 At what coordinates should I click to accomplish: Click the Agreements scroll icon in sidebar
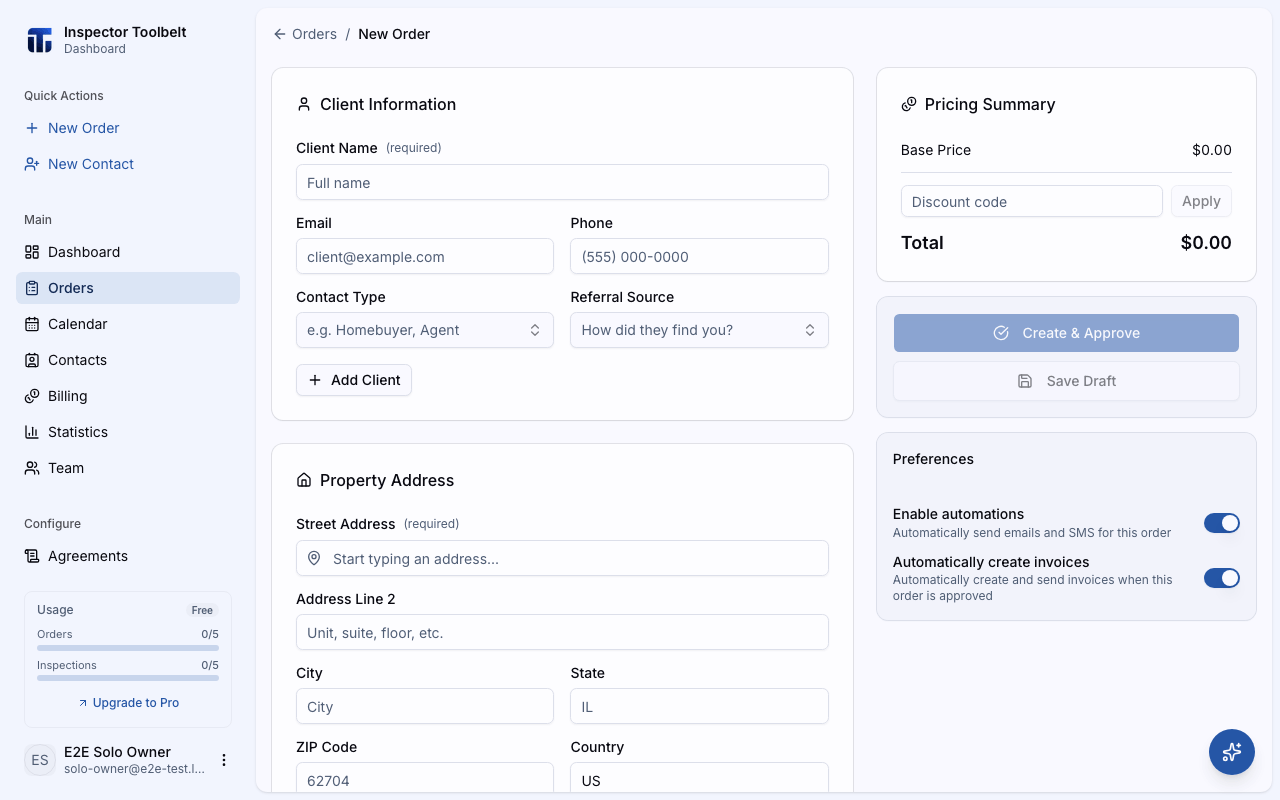32,556
